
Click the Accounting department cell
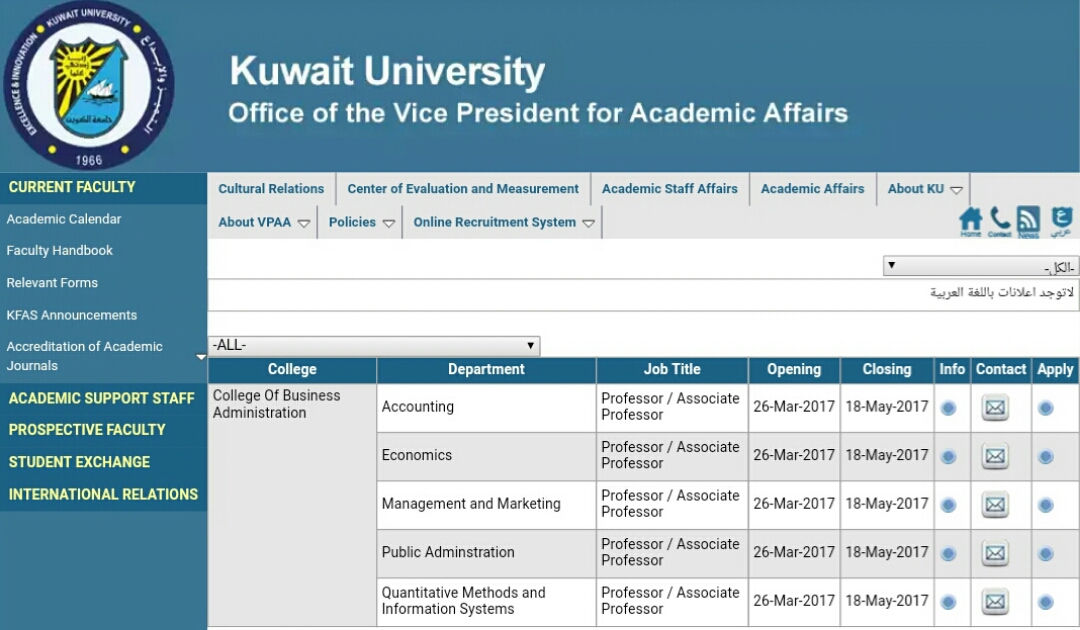[x=486, y=408]
